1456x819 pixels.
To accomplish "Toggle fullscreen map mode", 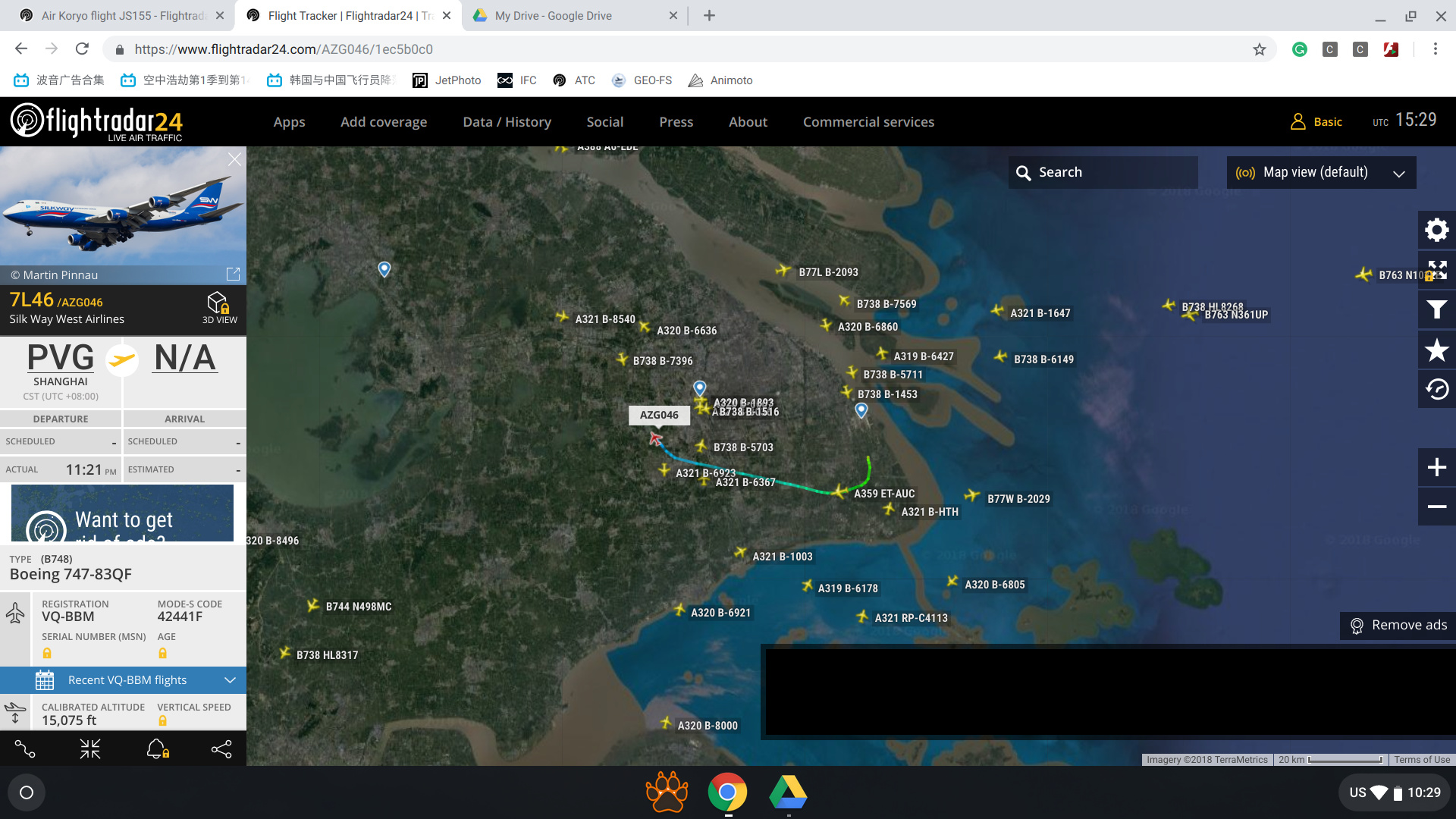I will [1436, 270].
